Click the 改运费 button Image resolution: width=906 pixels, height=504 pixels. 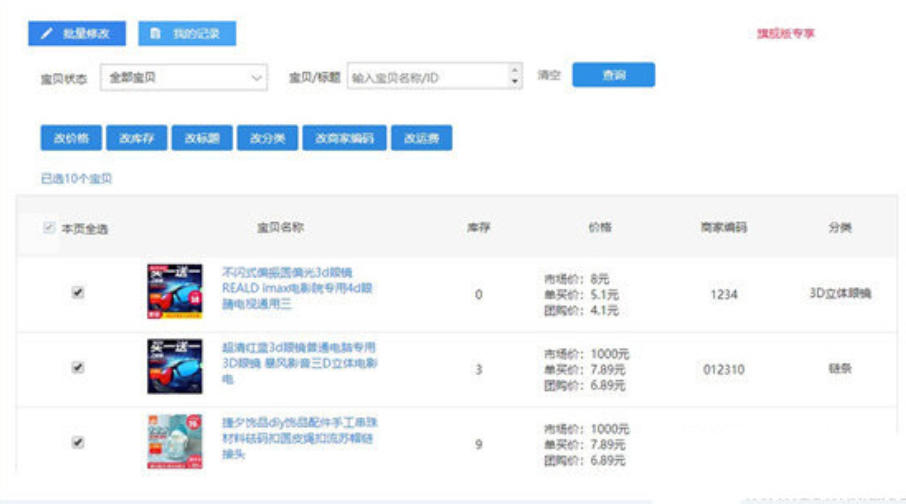tap(421, 139)
